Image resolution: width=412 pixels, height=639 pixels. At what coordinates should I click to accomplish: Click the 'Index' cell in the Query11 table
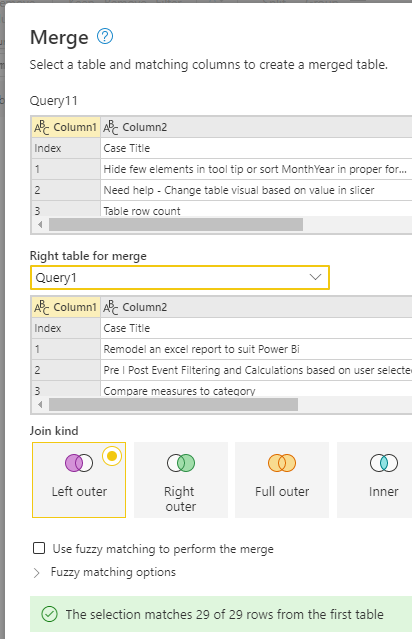pos(66,148)
